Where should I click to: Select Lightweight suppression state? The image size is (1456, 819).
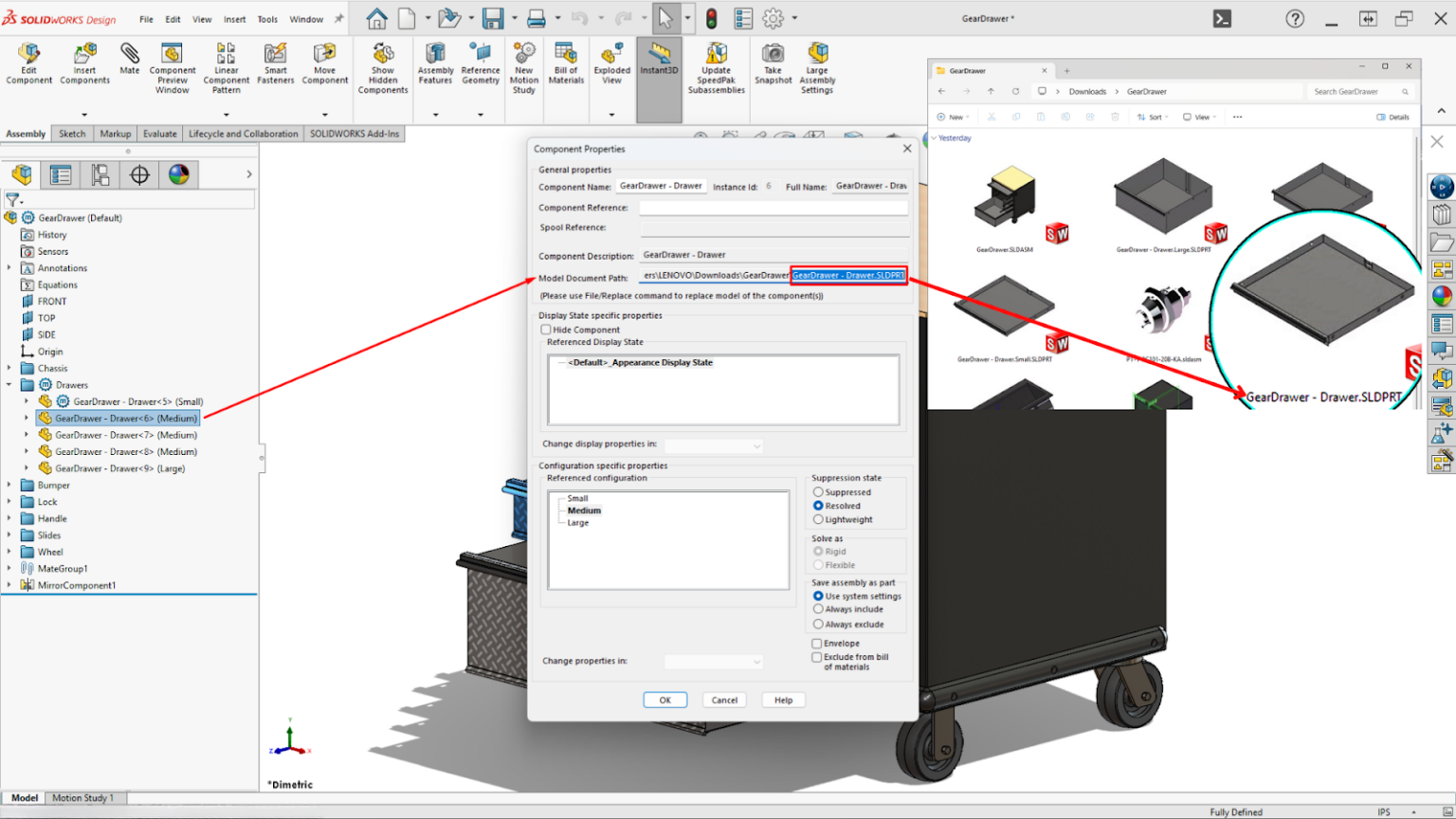point(818,519)
